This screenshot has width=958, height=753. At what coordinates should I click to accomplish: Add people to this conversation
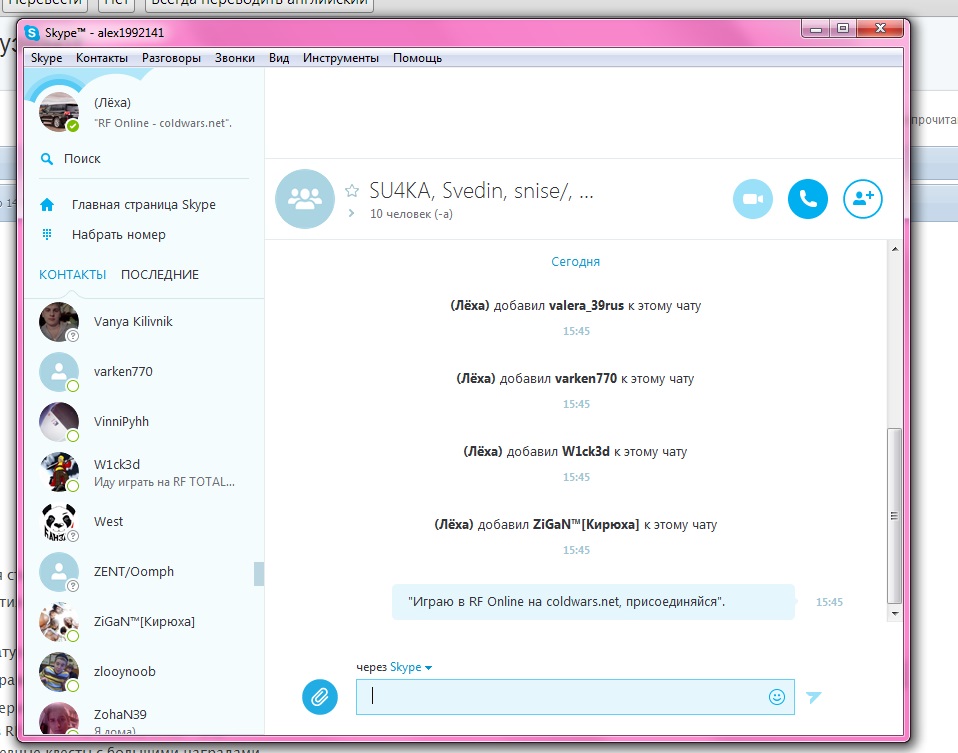click(863, 199)
